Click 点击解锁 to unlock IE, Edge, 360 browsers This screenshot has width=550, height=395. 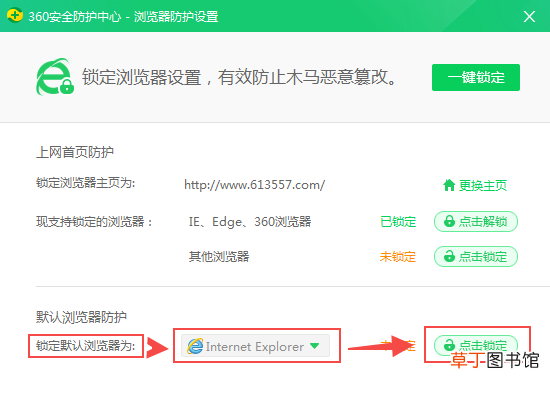click(x=476, y=221)
